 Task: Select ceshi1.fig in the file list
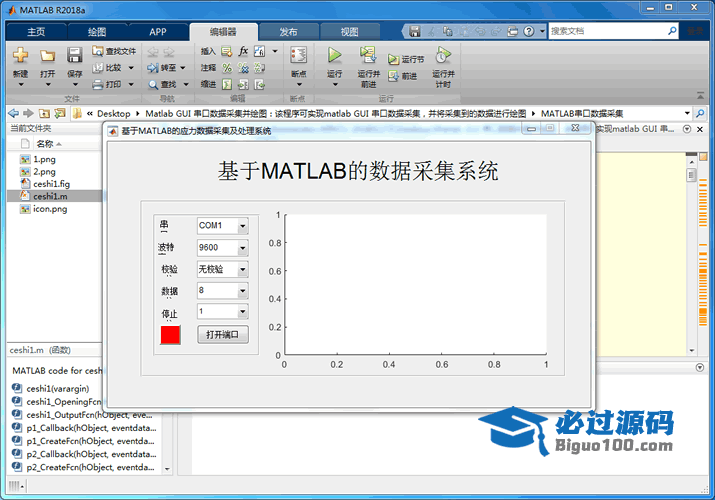coord(51,184)
